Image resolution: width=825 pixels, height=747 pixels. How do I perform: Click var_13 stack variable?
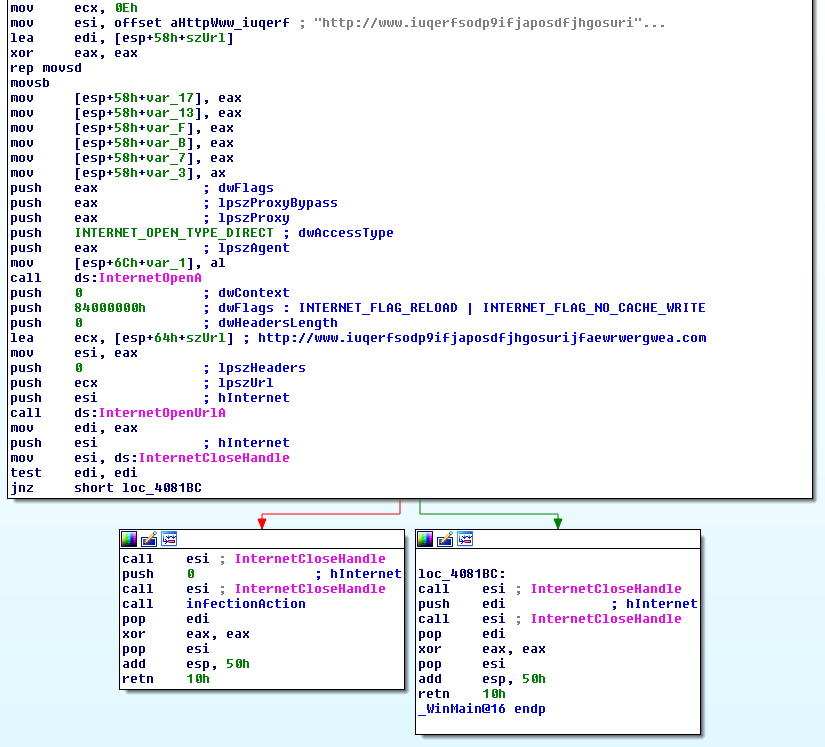click(170, 113)
